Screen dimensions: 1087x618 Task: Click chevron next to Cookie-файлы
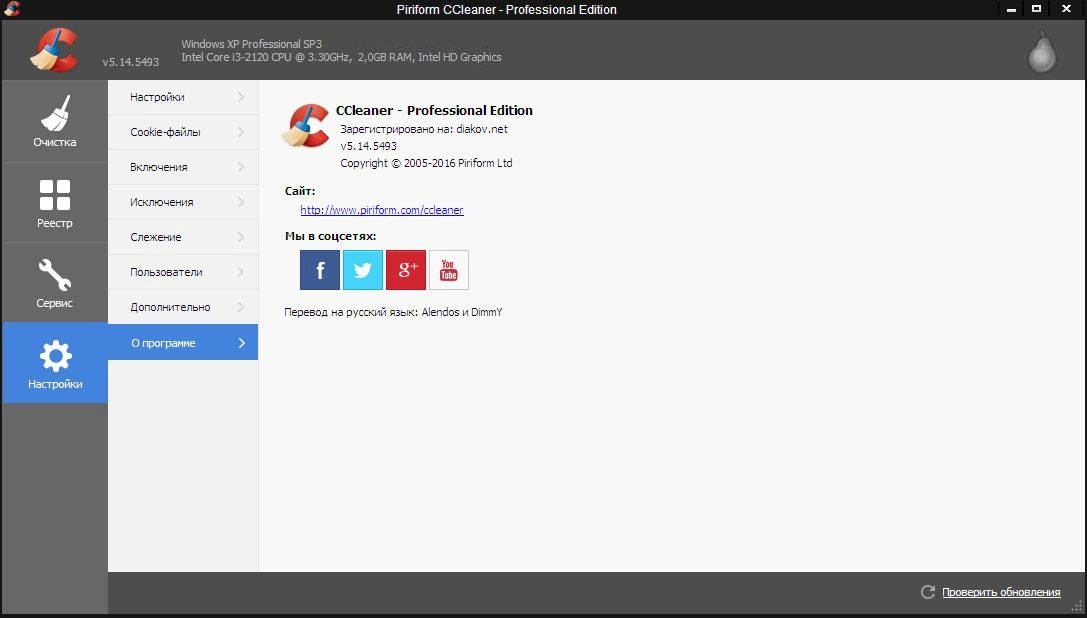241,132
